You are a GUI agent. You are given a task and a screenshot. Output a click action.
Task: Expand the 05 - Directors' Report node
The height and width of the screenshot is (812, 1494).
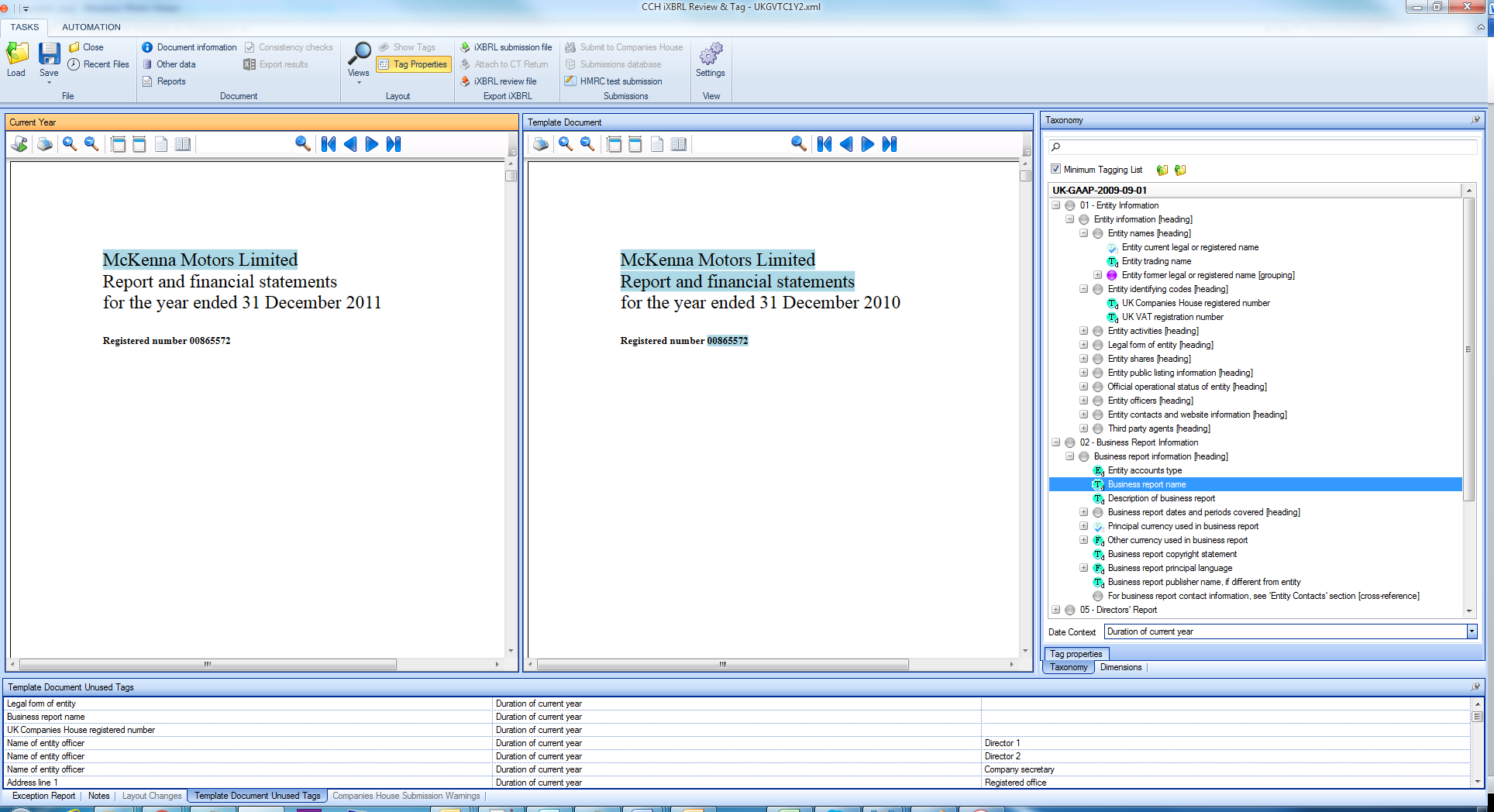pyautogui.click(x=1055, y=610)
